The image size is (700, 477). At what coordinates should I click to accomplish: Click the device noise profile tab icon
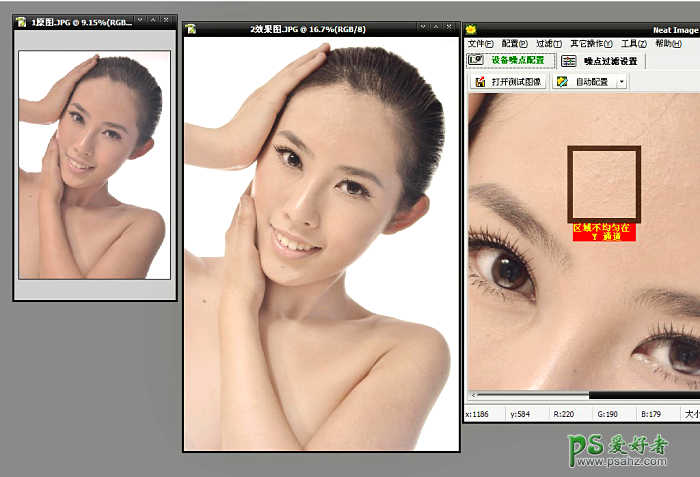477,61
